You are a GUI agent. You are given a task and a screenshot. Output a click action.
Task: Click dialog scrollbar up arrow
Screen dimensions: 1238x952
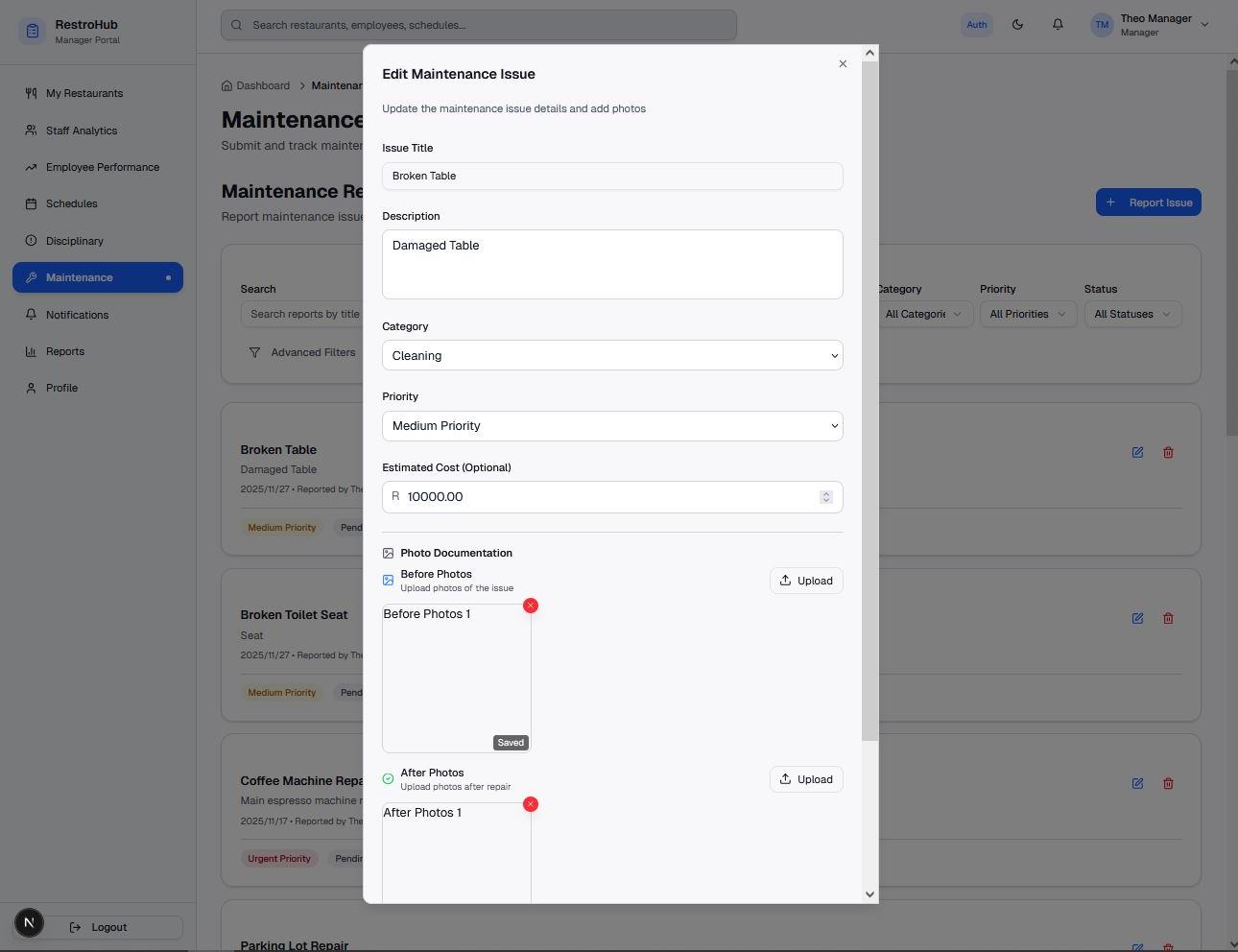[869, 53]
